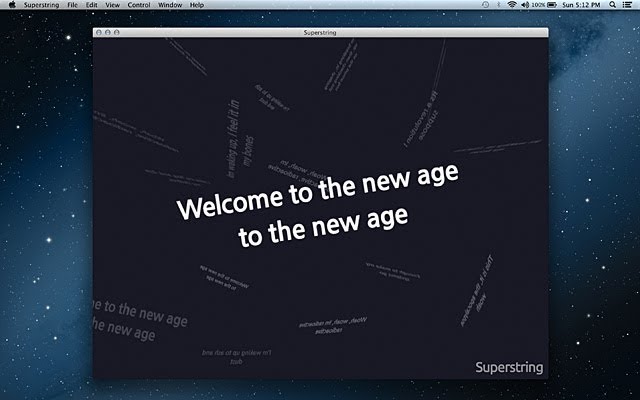Click the bright second lyric line 'to the new age'
640x400 pixels.
click(x=323, y=227)
